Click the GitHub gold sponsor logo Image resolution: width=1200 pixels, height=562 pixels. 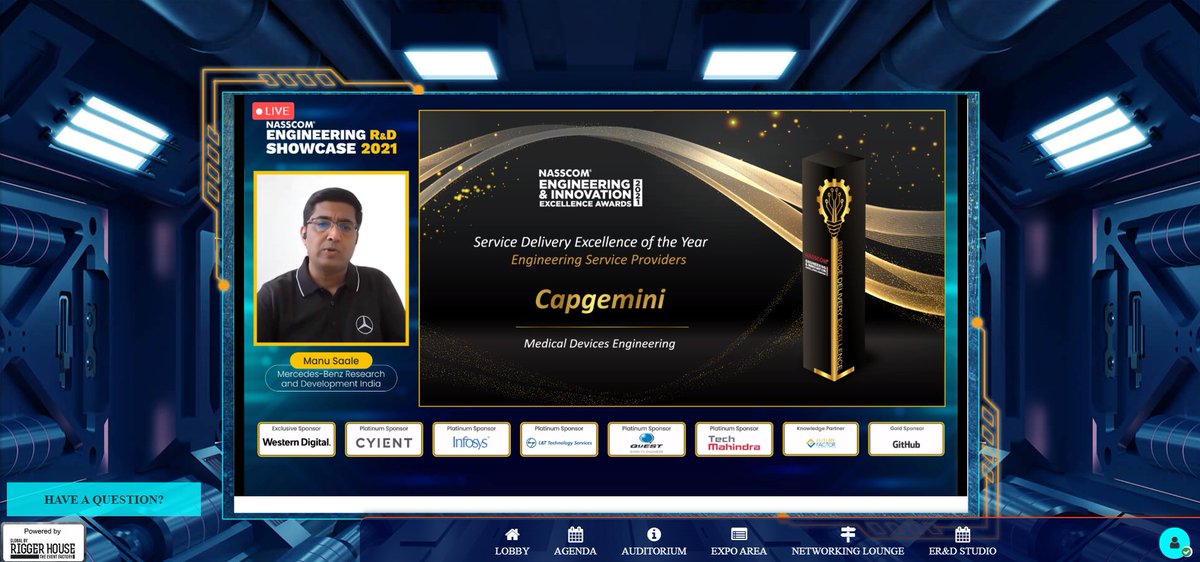click(906, 439)
